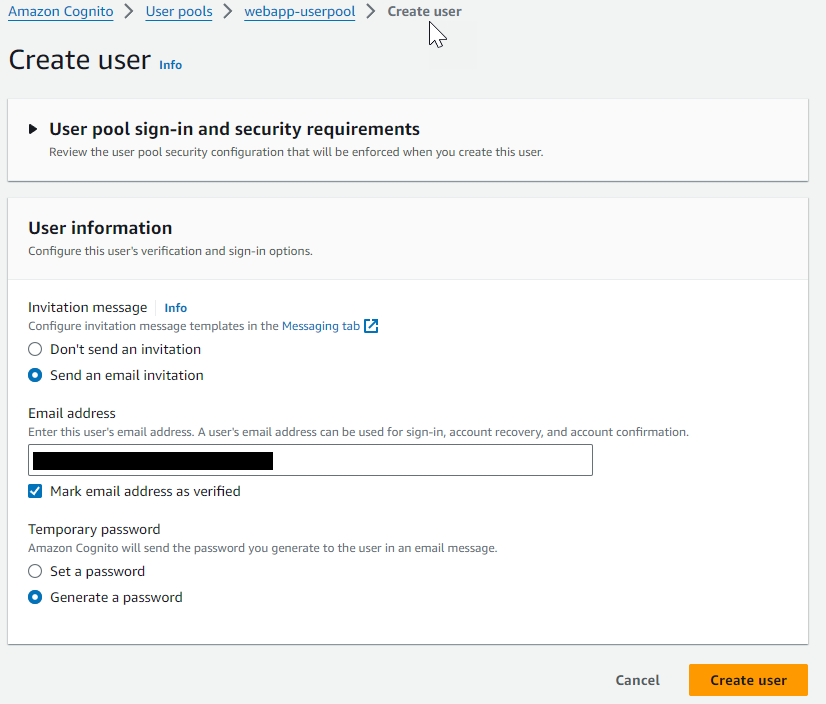Expand "User pool sign-in and security requirements" heading
Screen dimensions: 826x704
point(234,129)
